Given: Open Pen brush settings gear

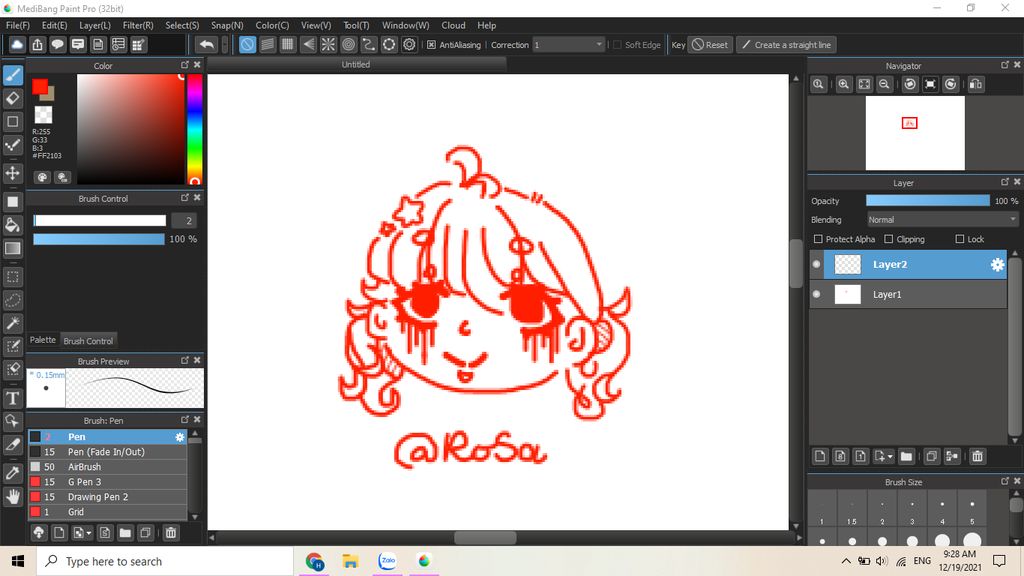Looking at the screenshot, I should (180, 437).
